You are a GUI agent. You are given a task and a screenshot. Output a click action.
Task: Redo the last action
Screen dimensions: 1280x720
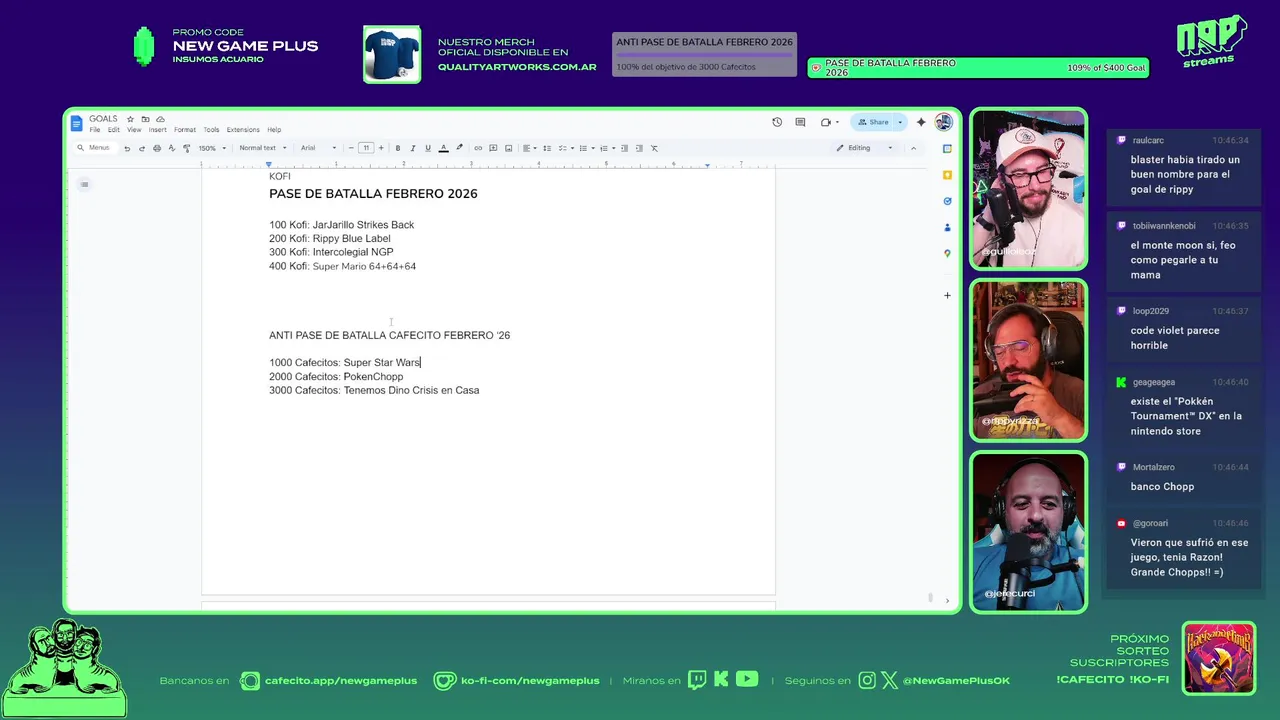(142, 148)
